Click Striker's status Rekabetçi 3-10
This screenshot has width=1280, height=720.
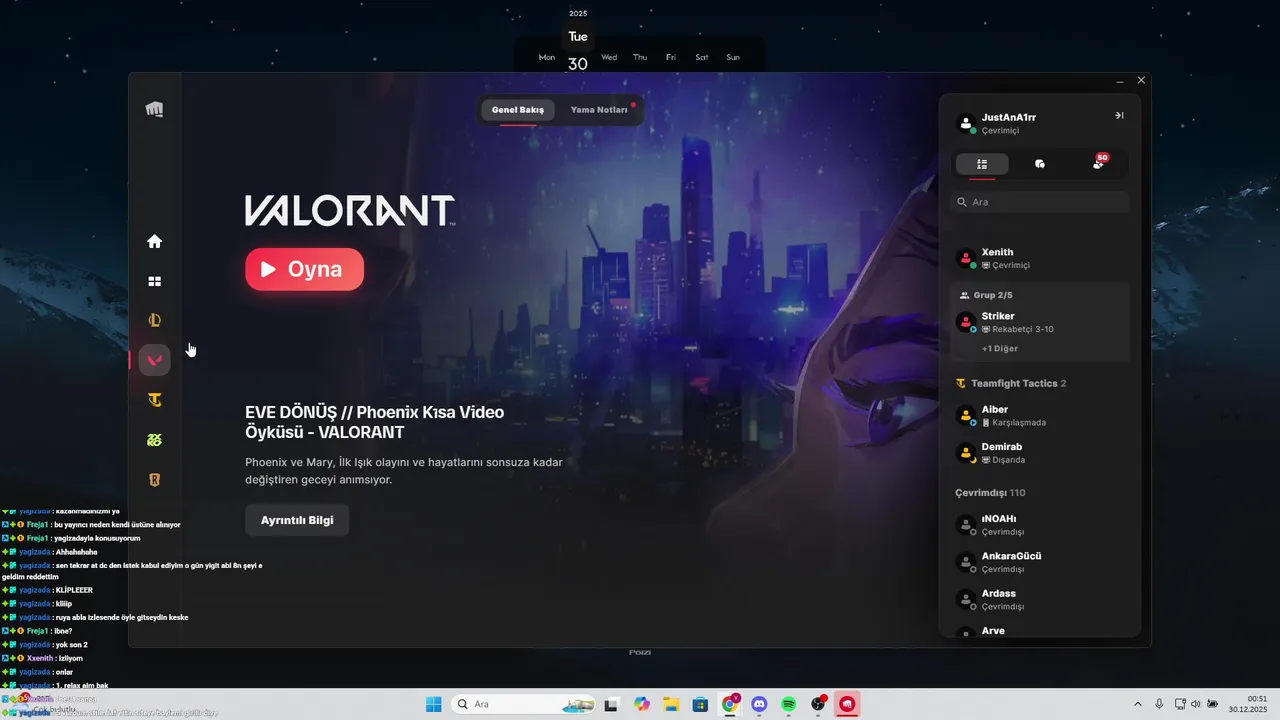(x=1017, y=329)
